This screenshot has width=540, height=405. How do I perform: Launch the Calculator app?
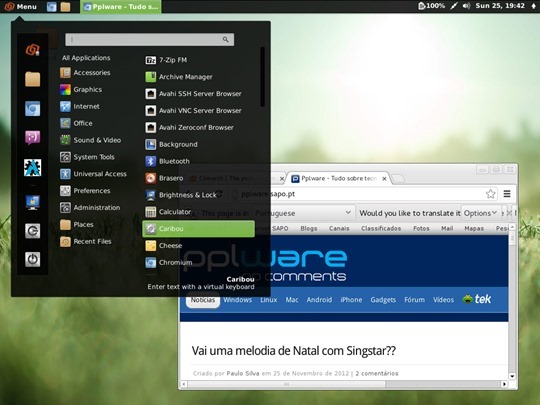pyautogui.click(x=199, y=212)
